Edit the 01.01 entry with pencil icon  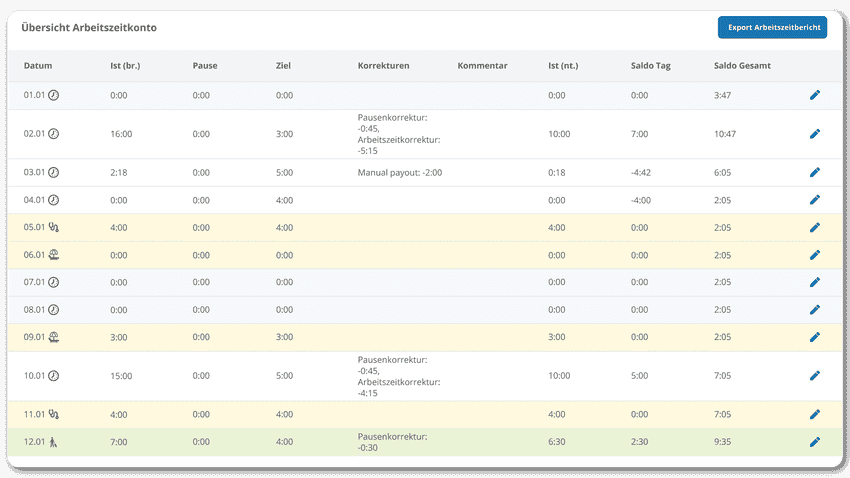(815, 95)
